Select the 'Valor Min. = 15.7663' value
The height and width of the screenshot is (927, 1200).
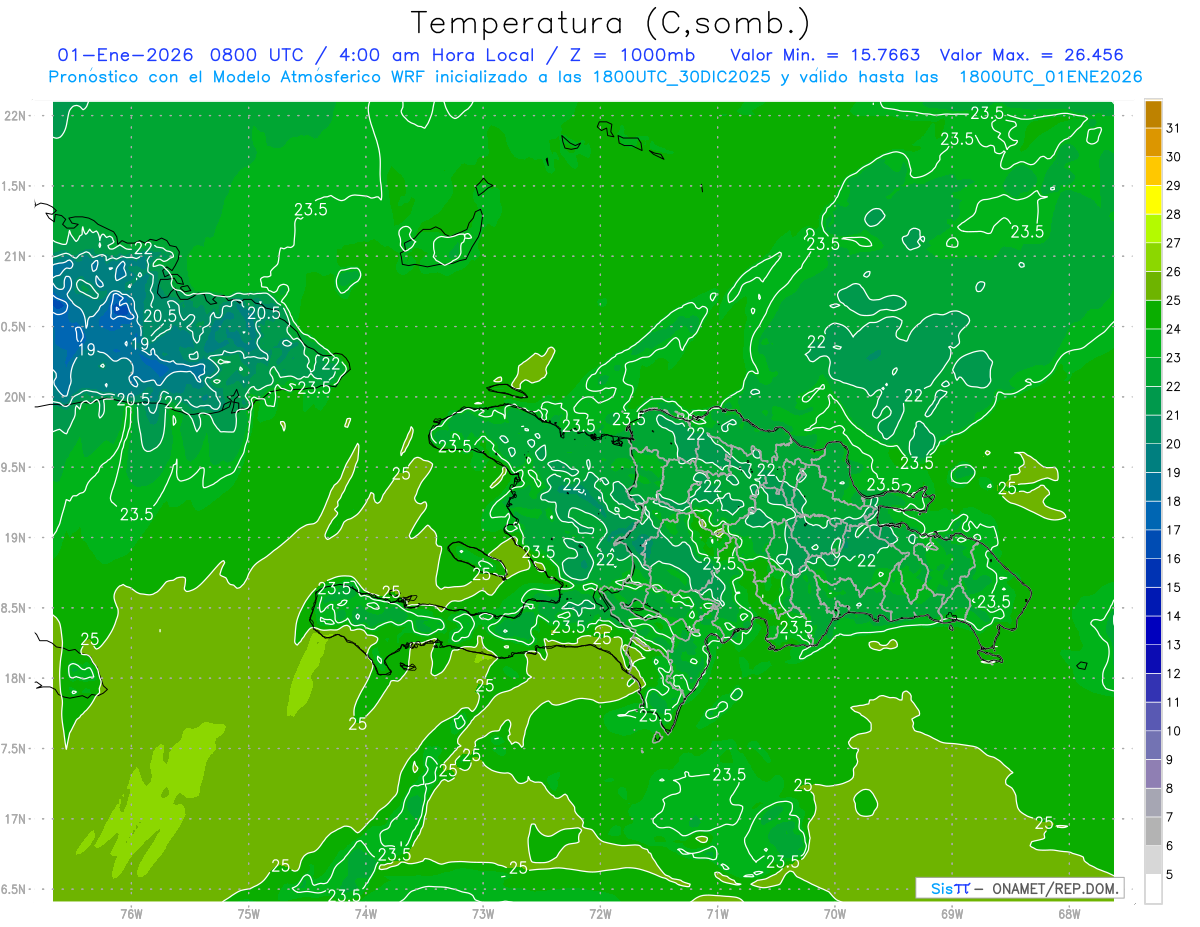coord(826,55)
